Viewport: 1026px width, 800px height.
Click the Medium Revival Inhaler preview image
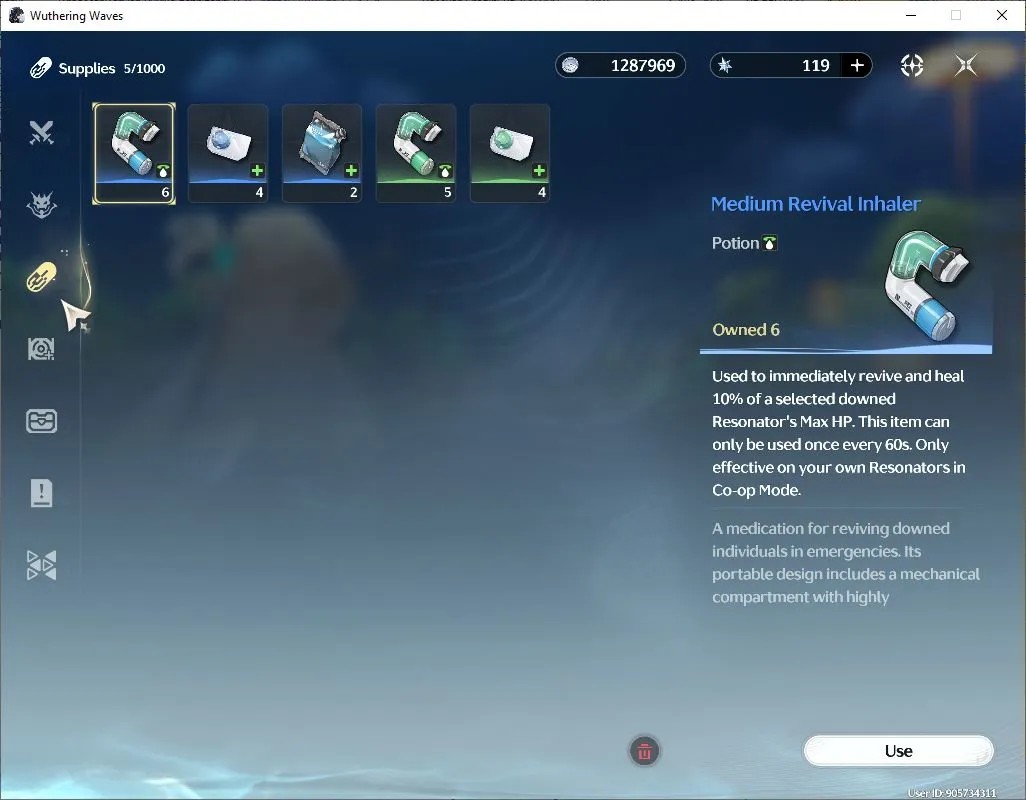(926, 285)
